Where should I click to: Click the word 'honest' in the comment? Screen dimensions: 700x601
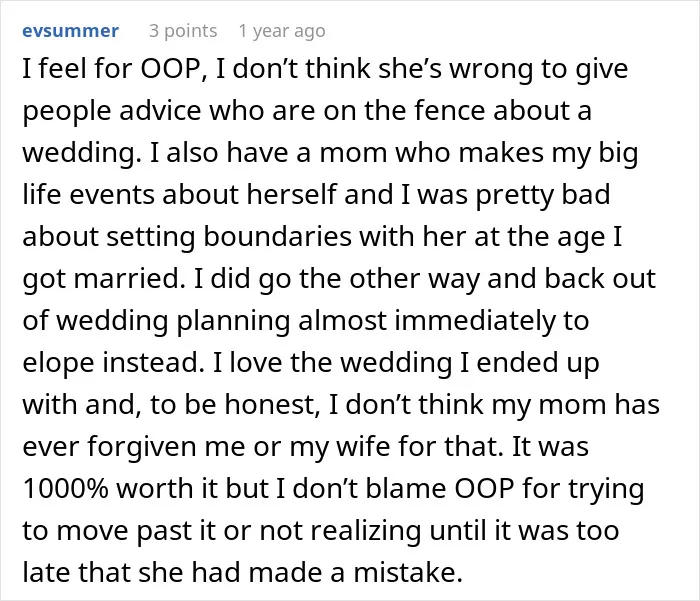pos(272,405)
